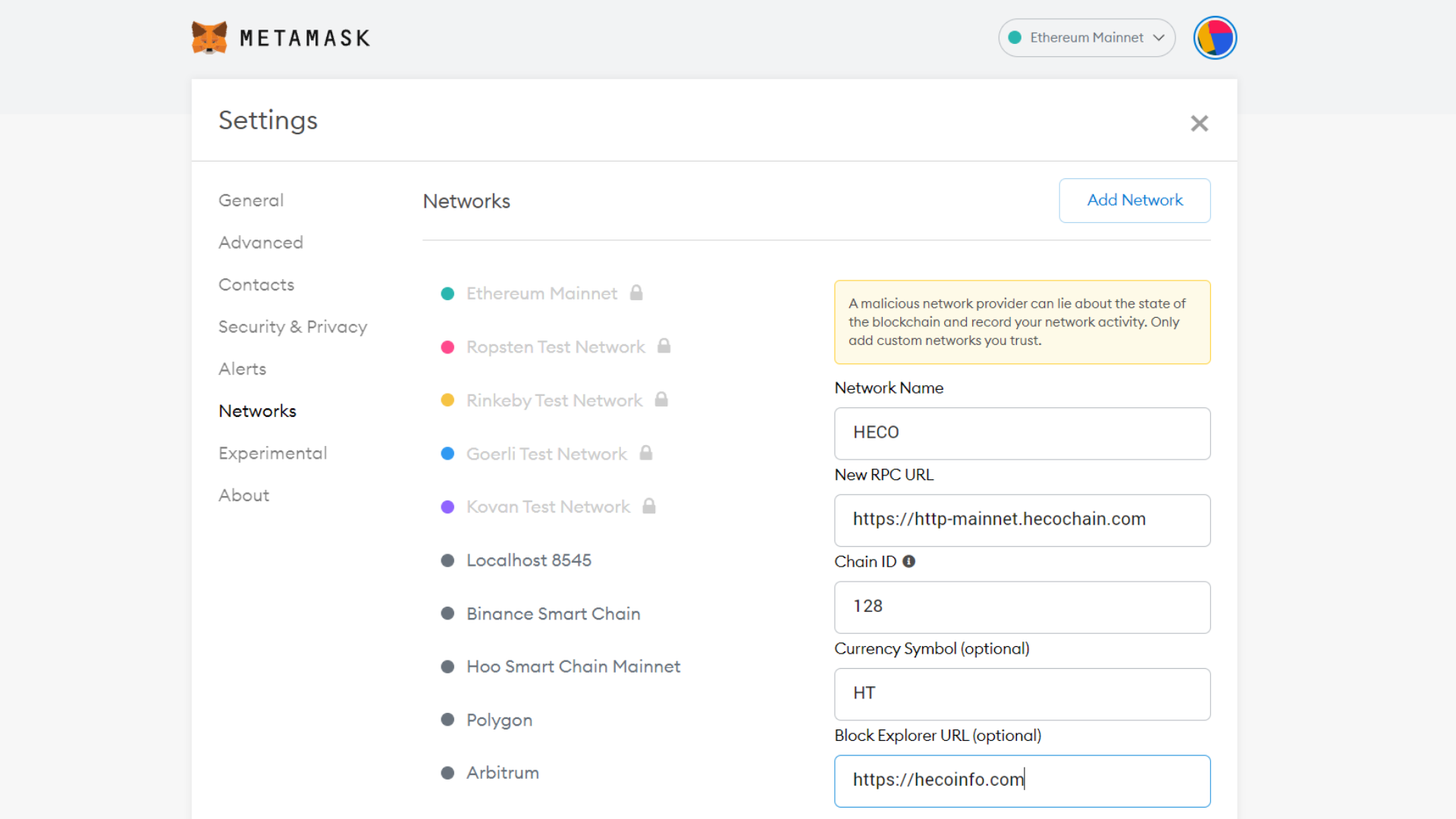Image resolution: width=1456 pixels, height=819 pixels.
Task: Go to the Experimental settings tab
Action: pos(272,453)
